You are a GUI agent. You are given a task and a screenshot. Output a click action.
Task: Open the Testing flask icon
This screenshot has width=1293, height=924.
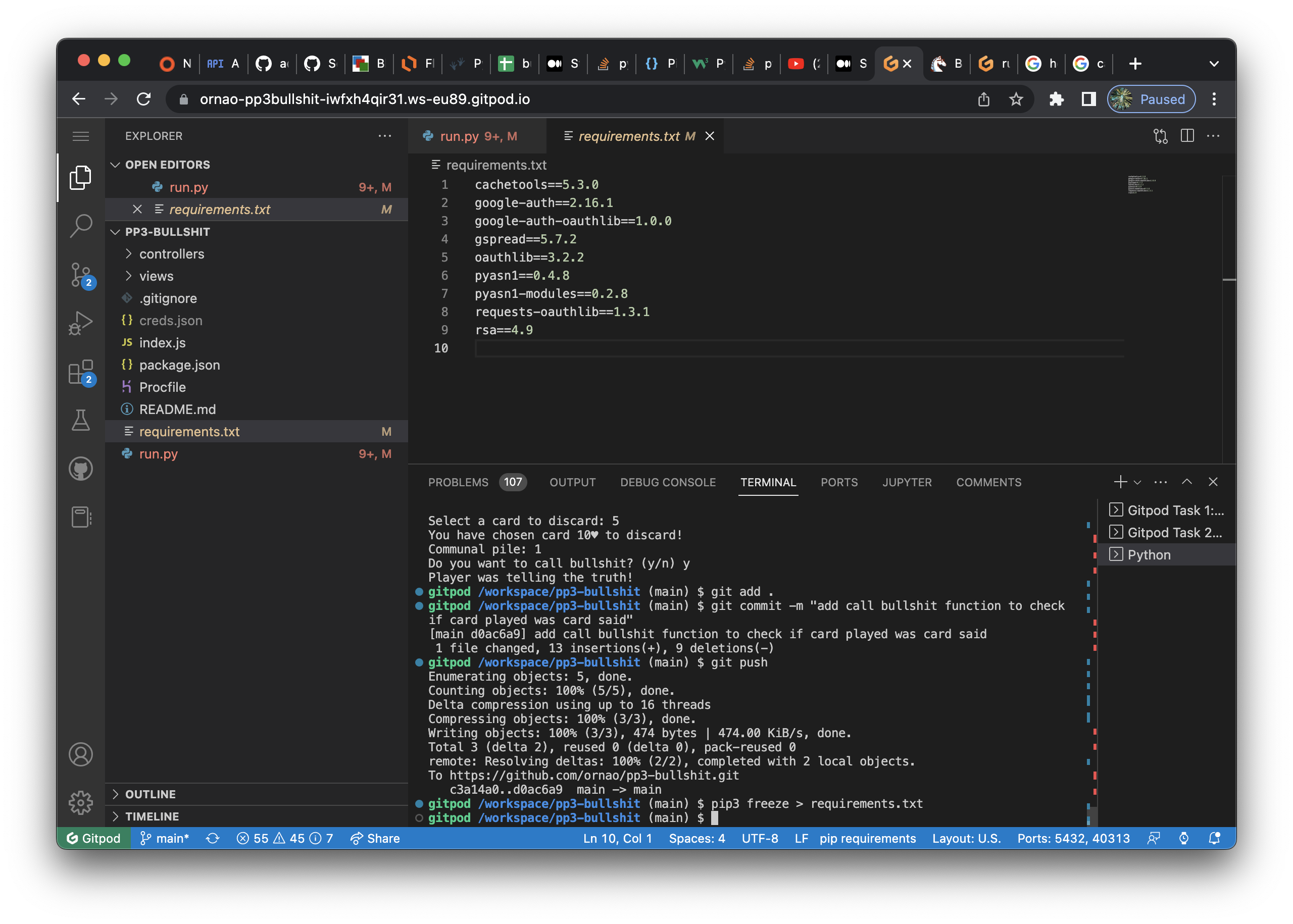pos(81,421)
